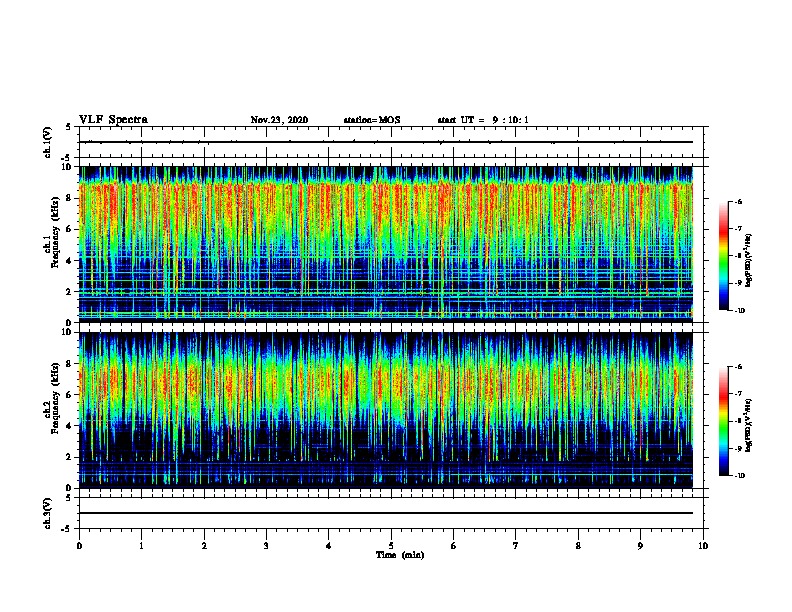The image size is (792, 612).
Task: Click time axis tick label "8"
Action: point(578,546)
